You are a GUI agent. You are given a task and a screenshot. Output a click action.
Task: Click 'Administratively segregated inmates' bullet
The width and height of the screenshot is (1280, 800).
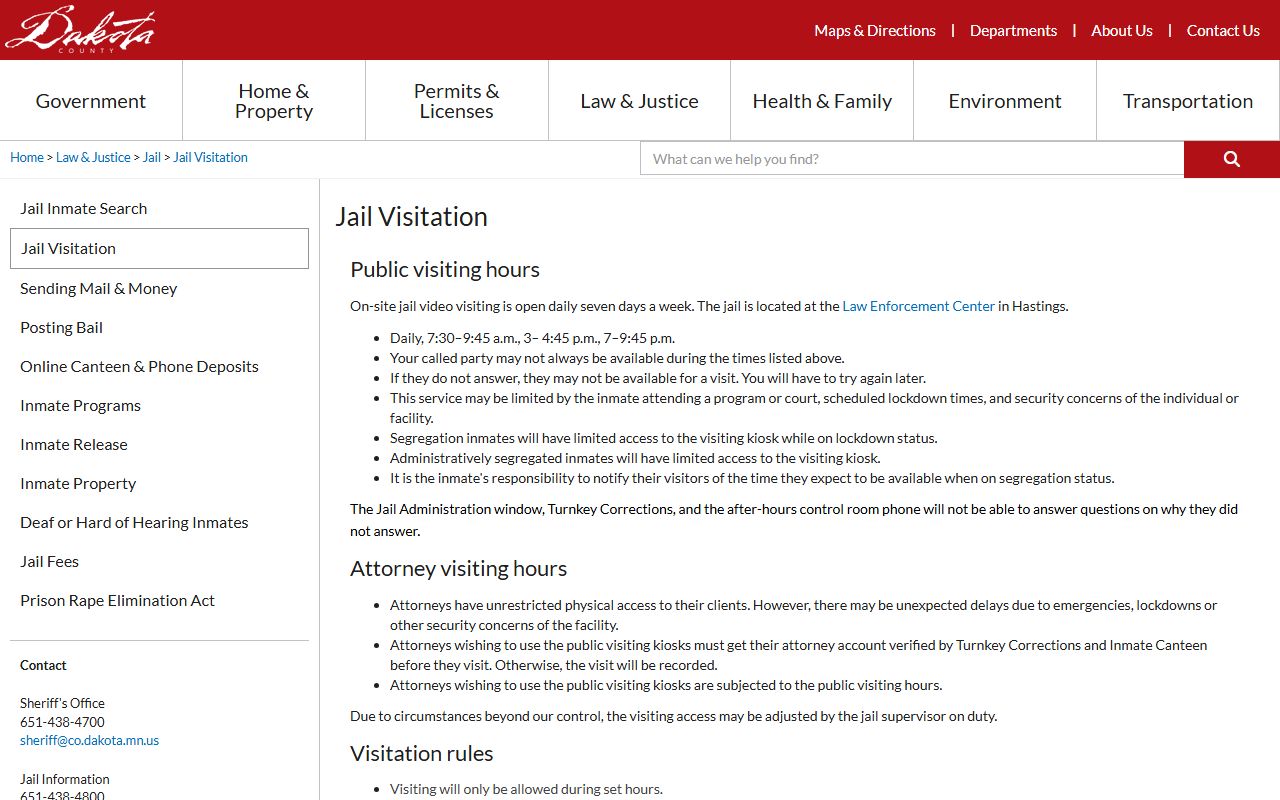tap(635, 458)
